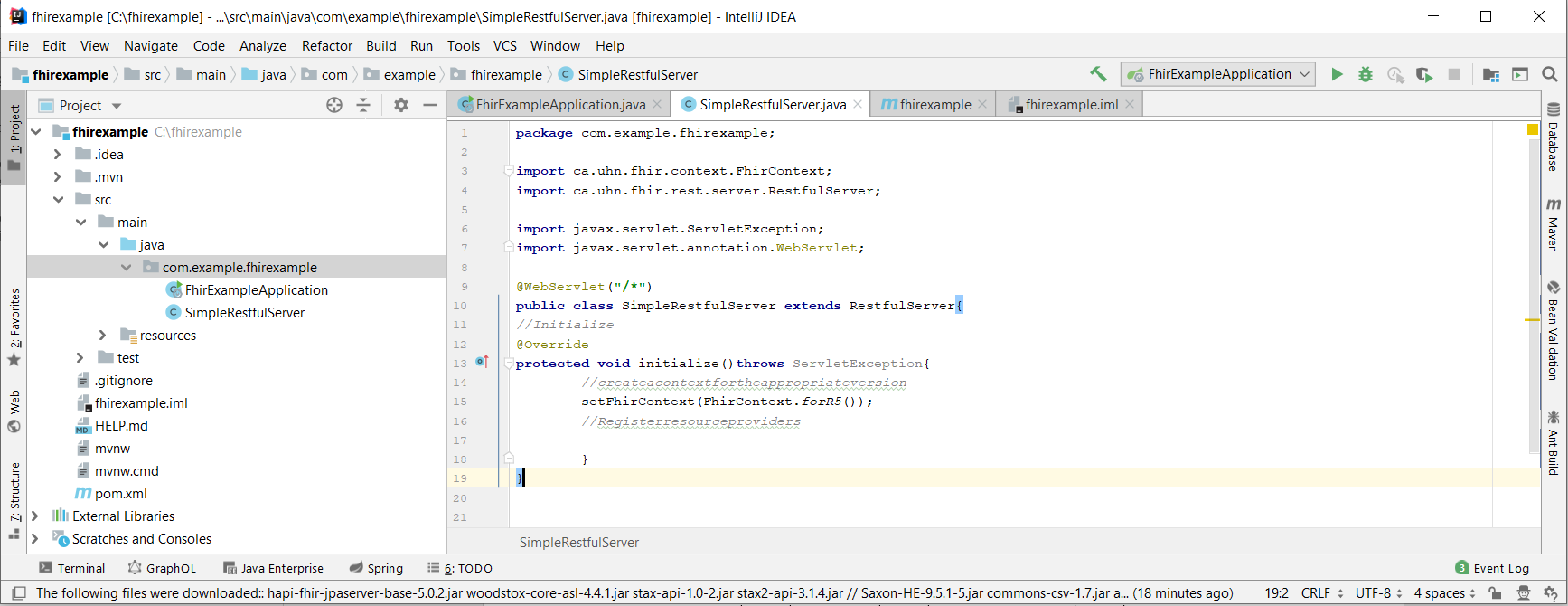Click the Debug bug icon
This screenshot has width=1568, height=606.
point(1366,74)
